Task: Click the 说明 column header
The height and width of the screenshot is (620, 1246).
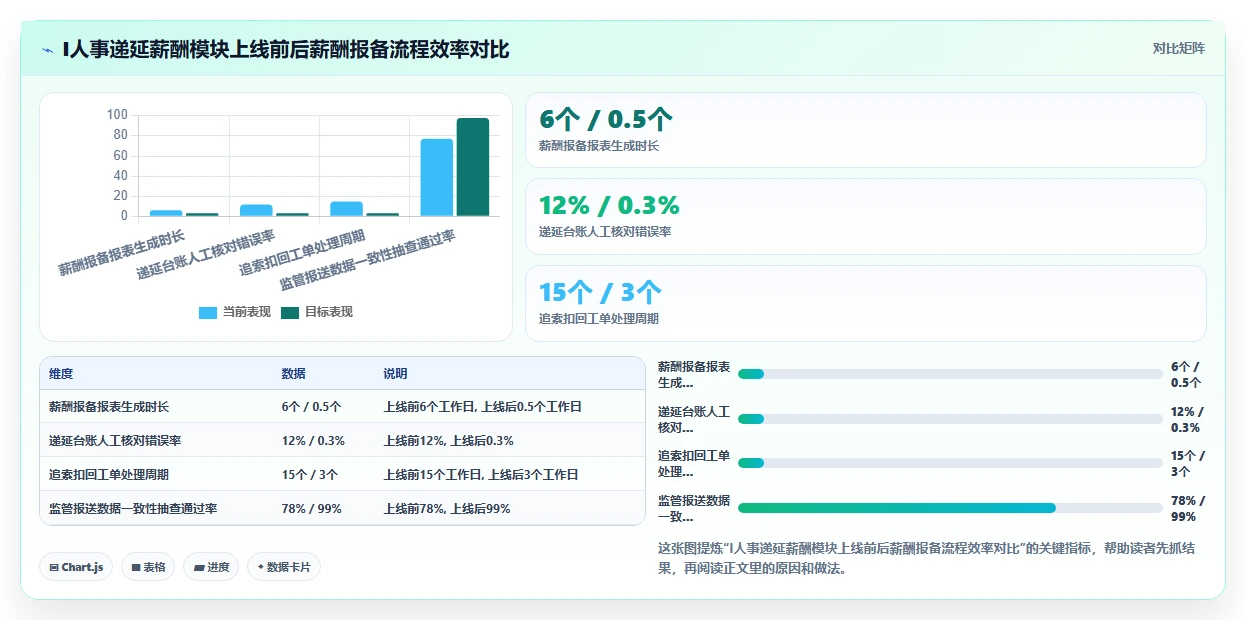Action: coord(395,374)
